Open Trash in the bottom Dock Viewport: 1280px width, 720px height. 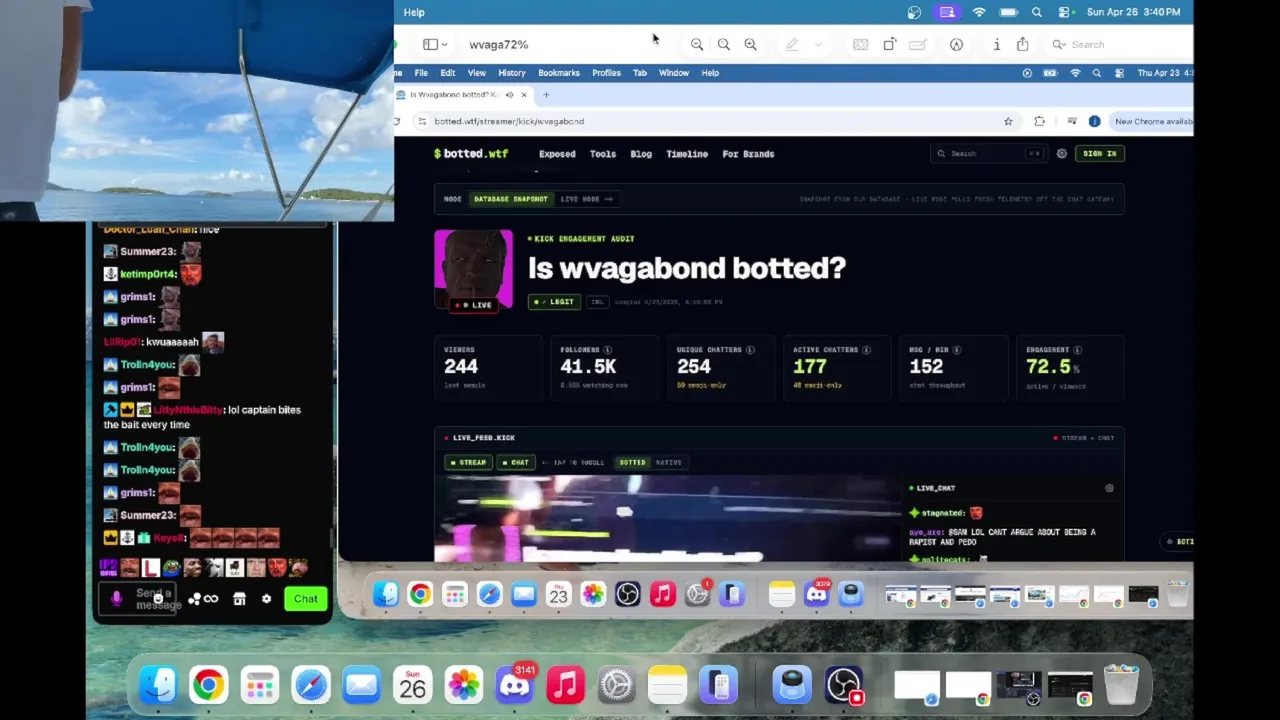[1121, 685]
